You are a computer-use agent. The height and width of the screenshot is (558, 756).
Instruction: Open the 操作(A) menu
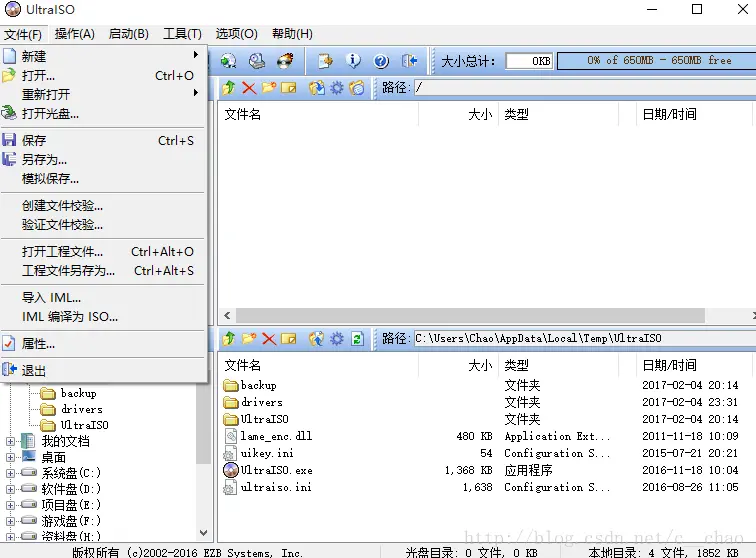(74, 34)
